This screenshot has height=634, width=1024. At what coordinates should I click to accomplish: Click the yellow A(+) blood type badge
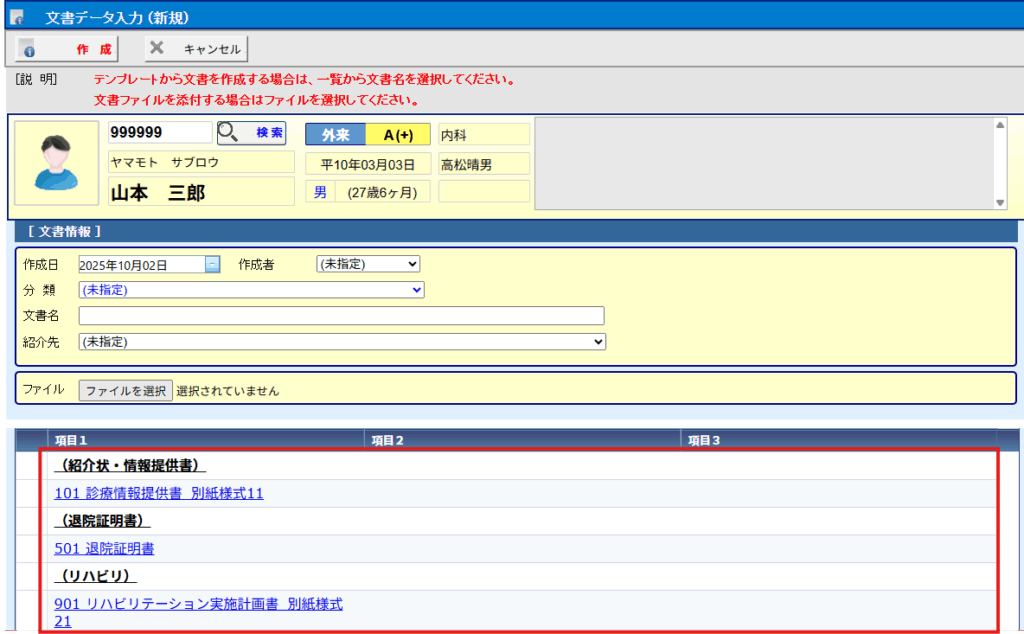coord(398,135)
